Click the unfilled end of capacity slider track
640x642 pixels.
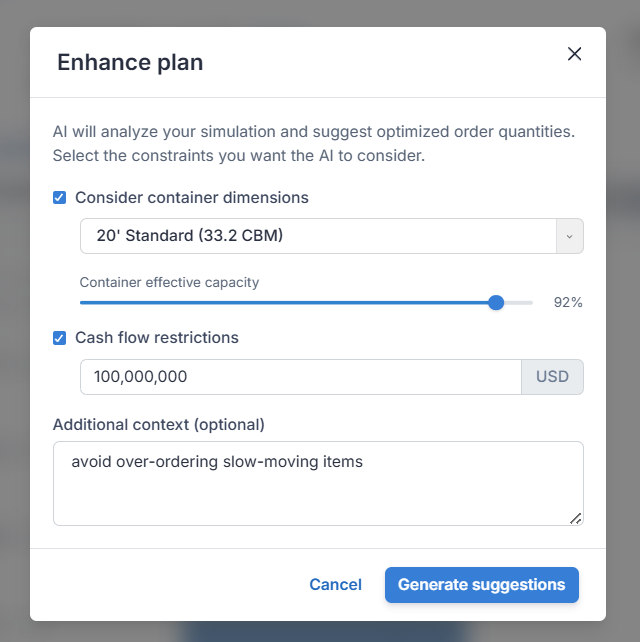[518, 303]
